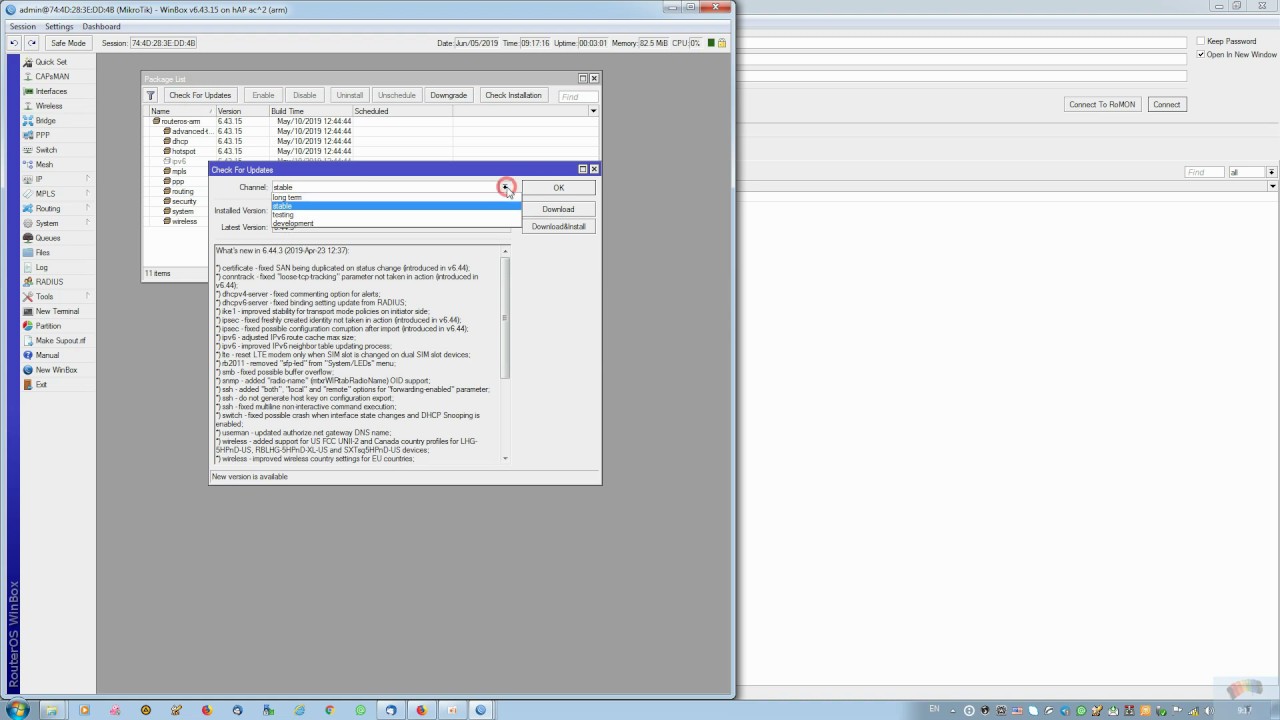Screen dimensions: 1280x720
Task: Choose 'stable' channel option in the list
Action: (x=396, y=206)
